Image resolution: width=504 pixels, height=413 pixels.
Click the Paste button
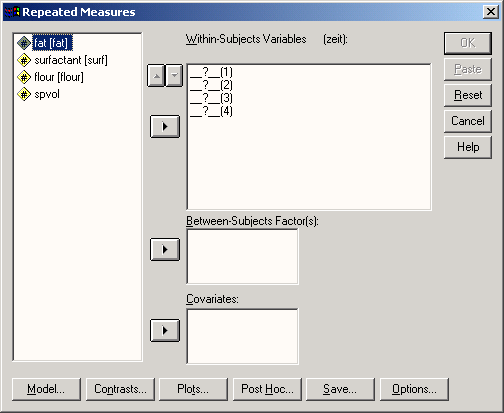(468, 69)
